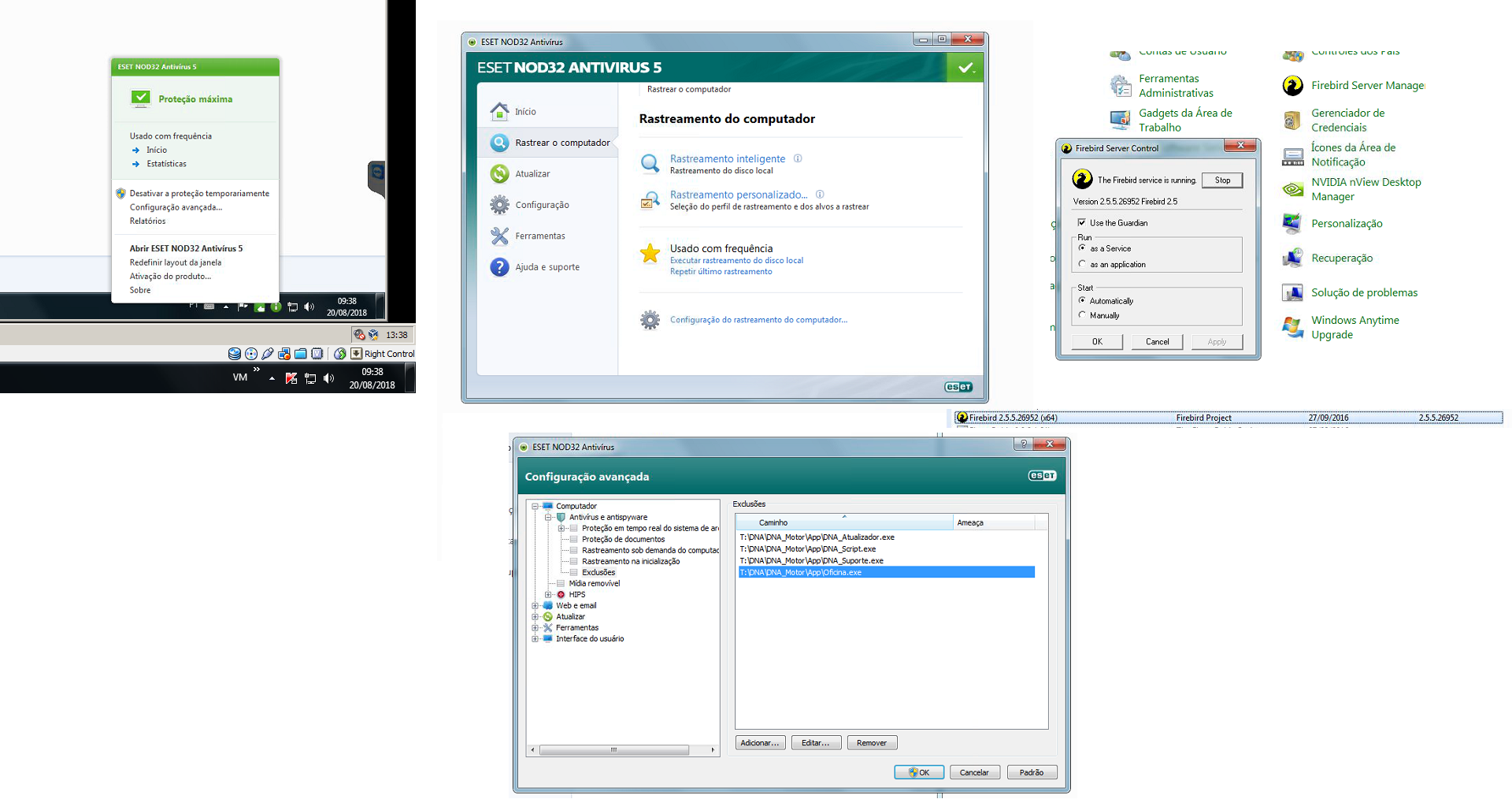Click the Firebird Server Manager icon
The image size is (1512, 799).
tap(1292, 86)
